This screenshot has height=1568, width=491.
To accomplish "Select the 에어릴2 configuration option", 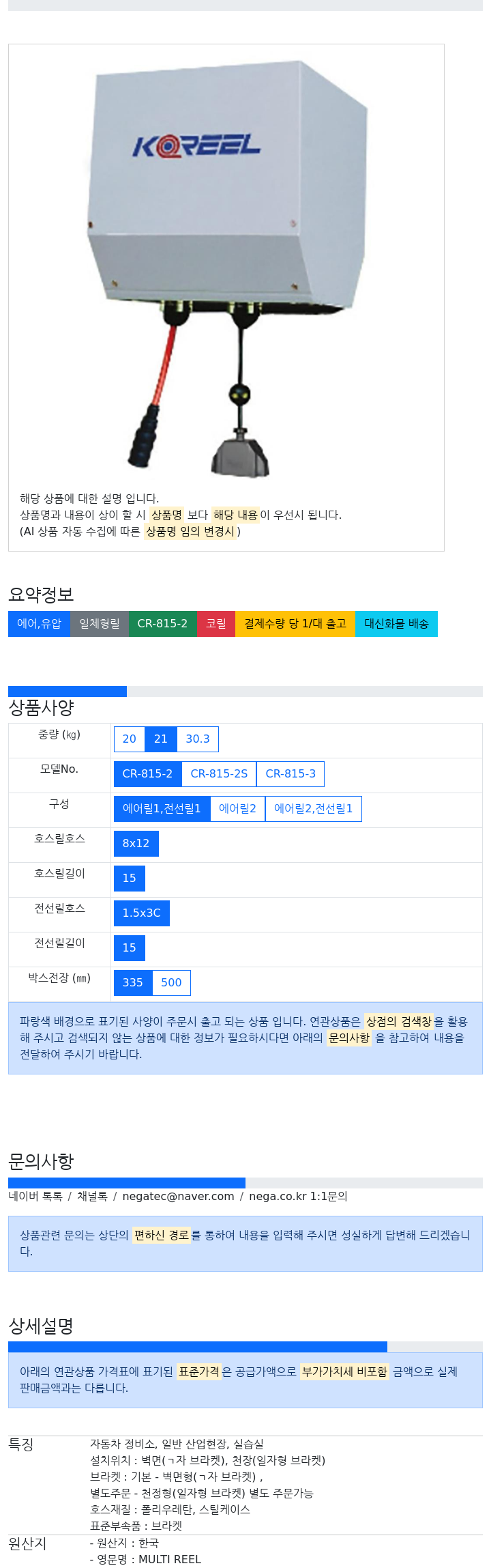I will pyautogui.click(x=237, y=809).
